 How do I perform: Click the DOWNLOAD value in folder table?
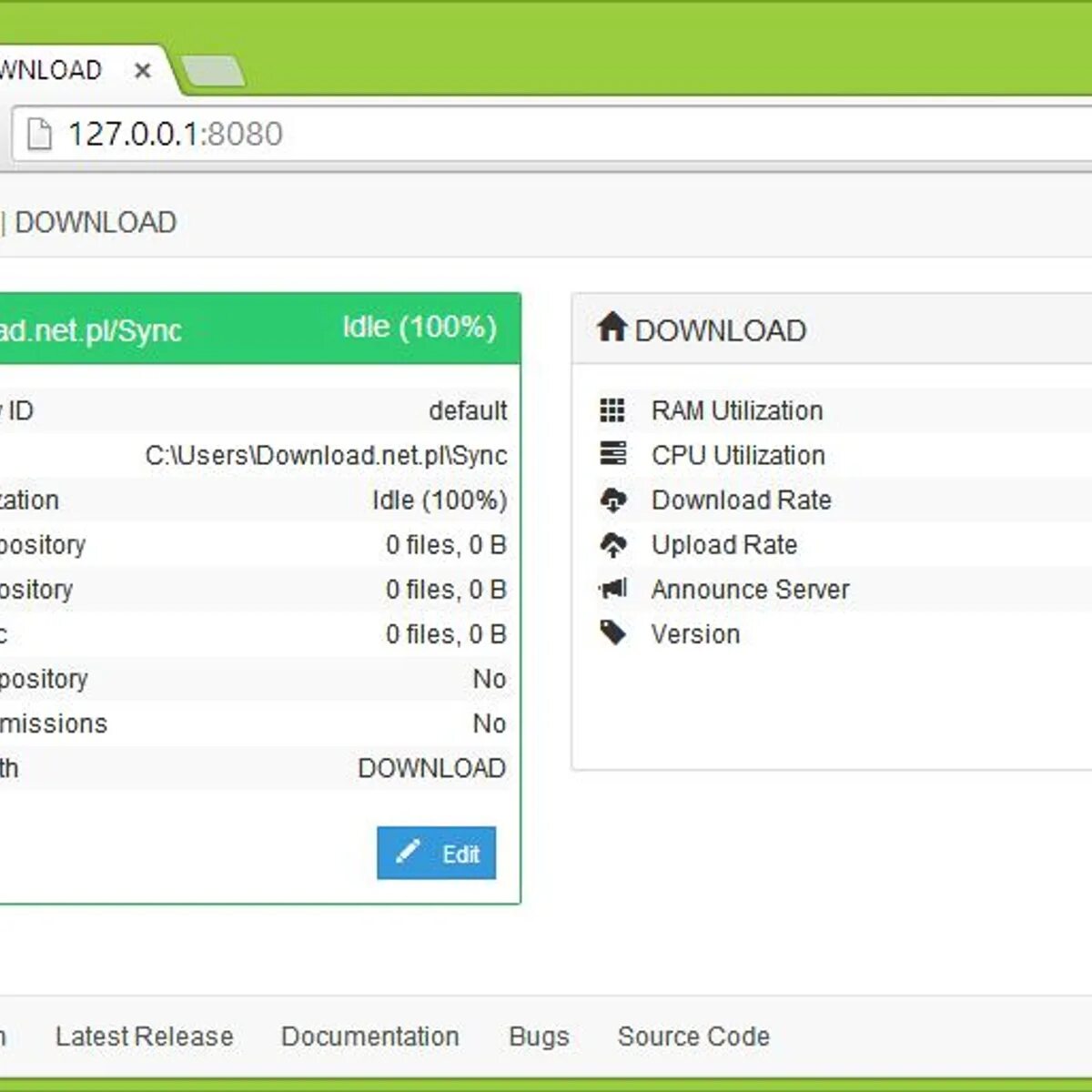click(x=432, y=768)
